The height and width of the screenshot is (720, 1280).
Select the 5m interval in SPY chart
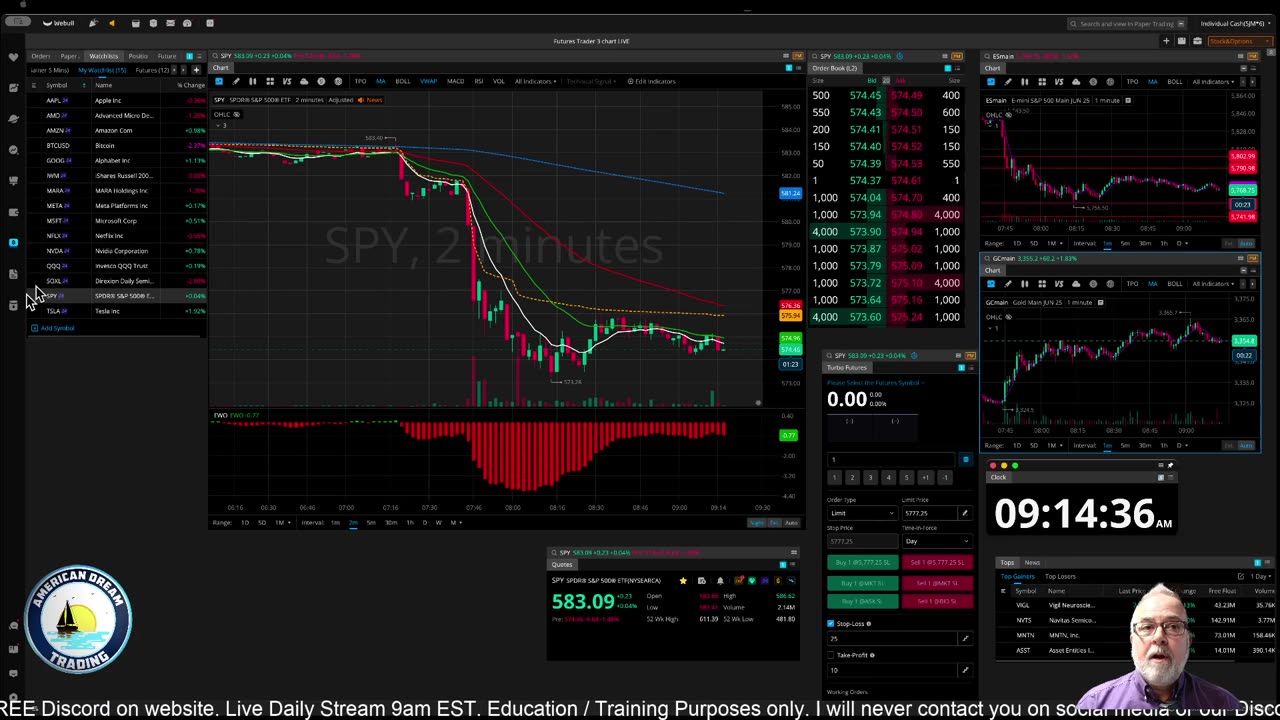click(371, 522)
